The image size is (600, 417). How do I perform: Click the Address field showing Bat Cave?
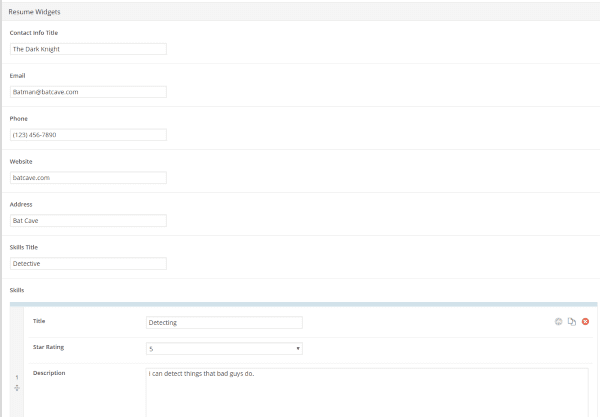88,220
